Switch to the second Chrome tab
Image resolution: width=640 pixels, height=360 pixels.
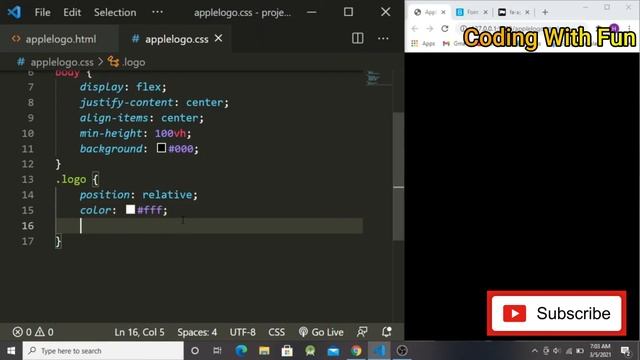click(x=472, y=12)
